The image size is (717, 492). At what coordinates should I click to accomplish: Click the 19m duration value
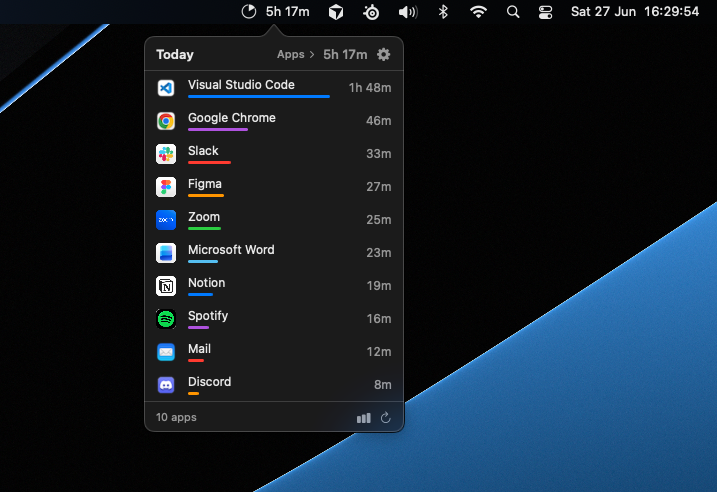tap(379, 286)
